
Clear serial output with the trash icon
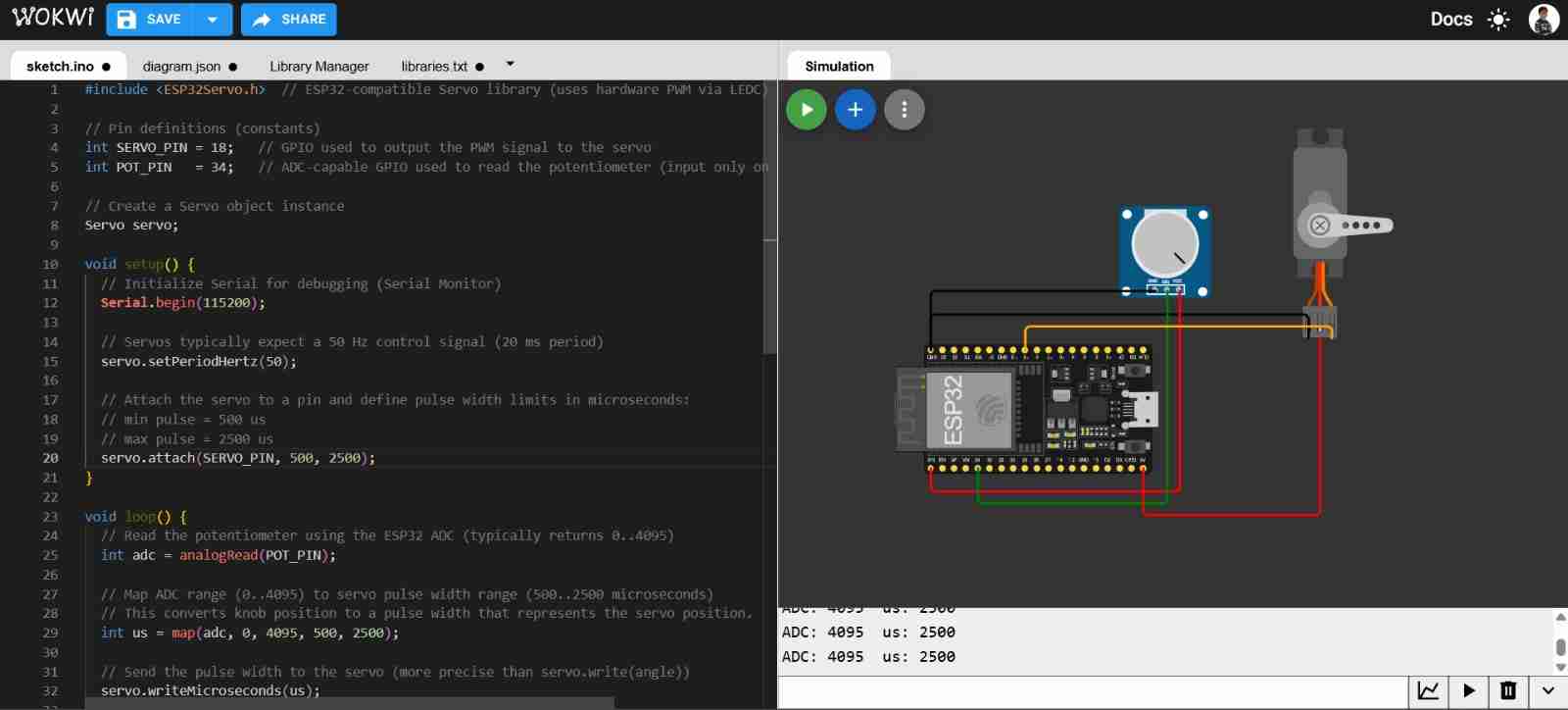(x=1508, y=690)
